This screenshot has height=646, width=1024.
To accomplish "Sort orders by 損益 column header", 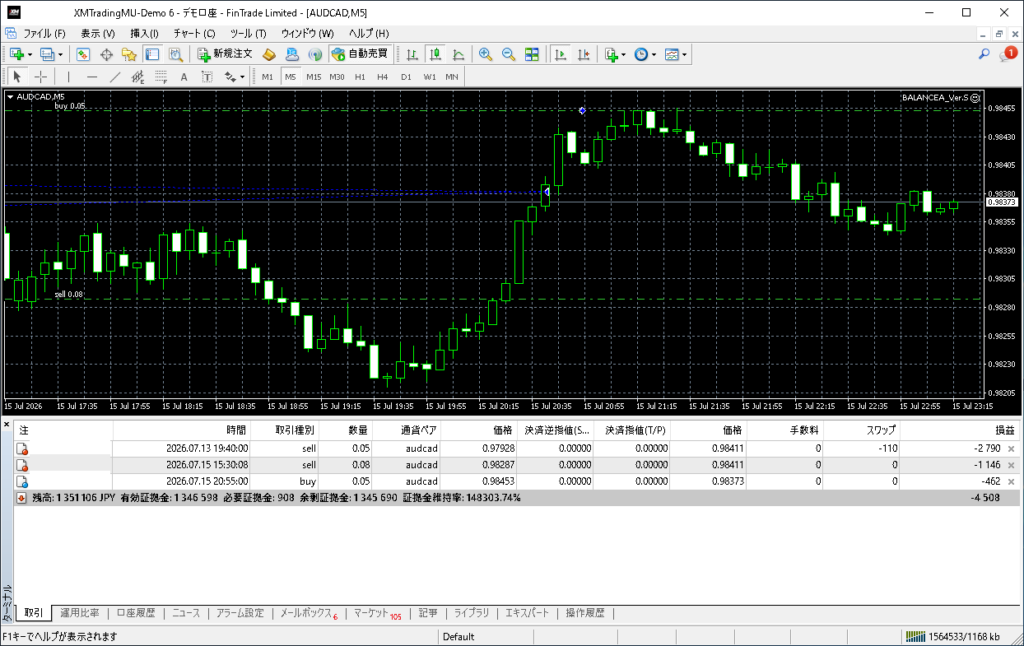I will [959, 430].
